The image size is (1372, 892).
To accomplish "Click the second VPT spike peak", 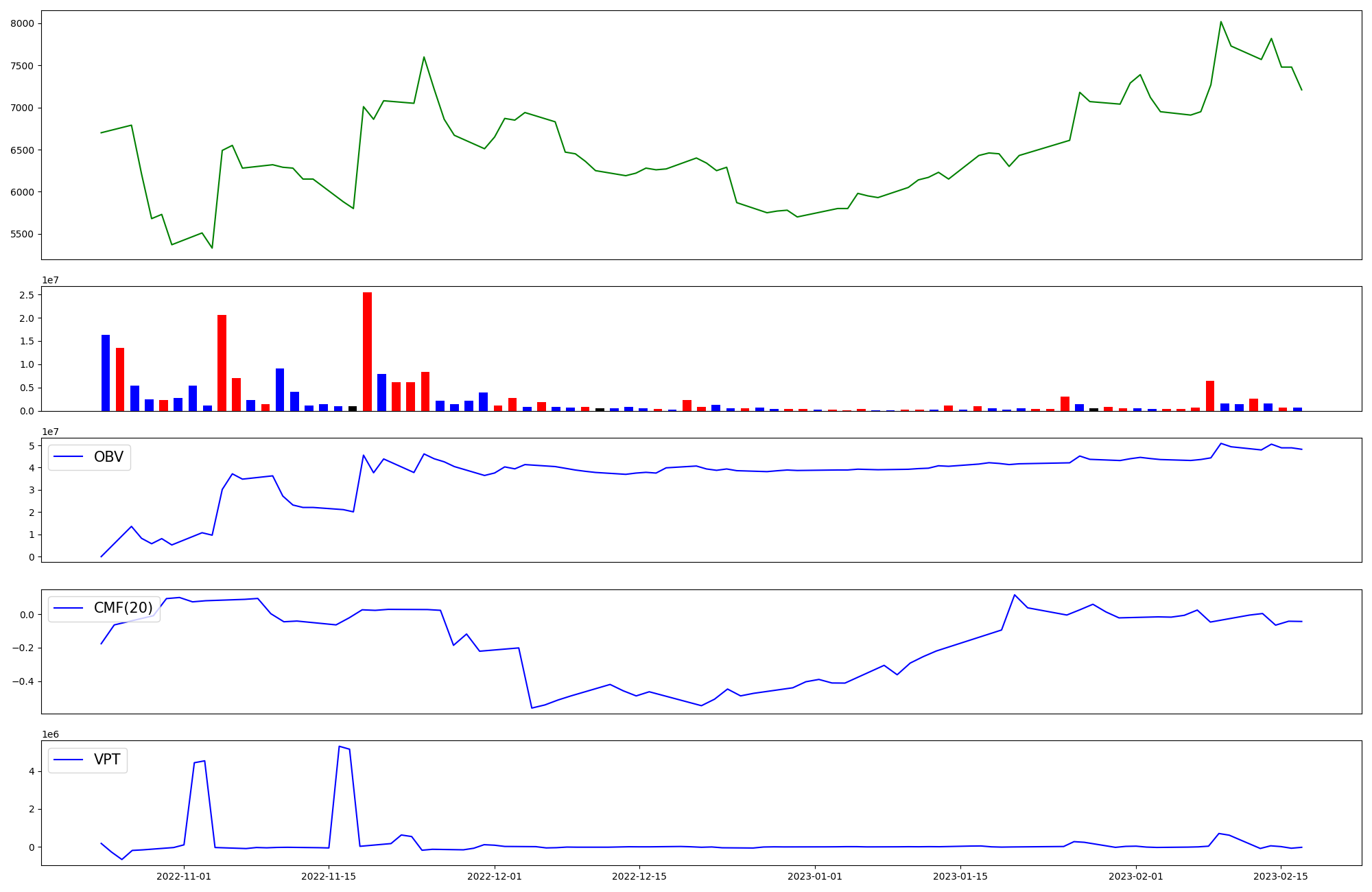I will click(340, 747).
